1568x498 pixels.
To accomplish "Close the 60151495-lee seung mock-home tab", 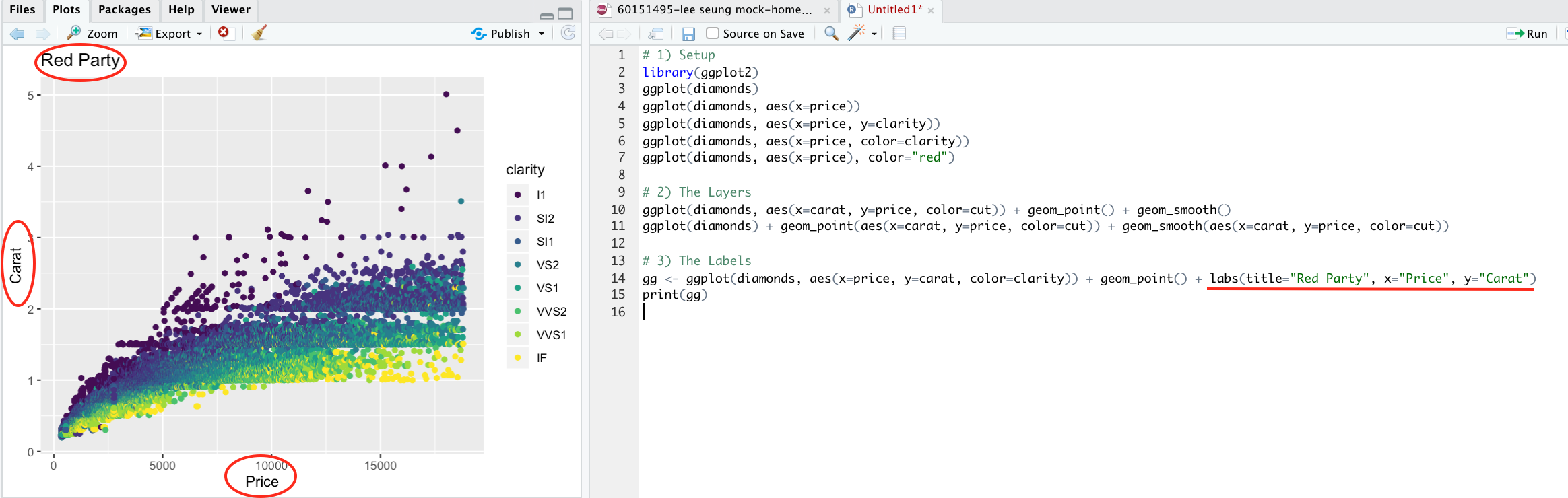I will pyautogui.click(x=827, y=11).
